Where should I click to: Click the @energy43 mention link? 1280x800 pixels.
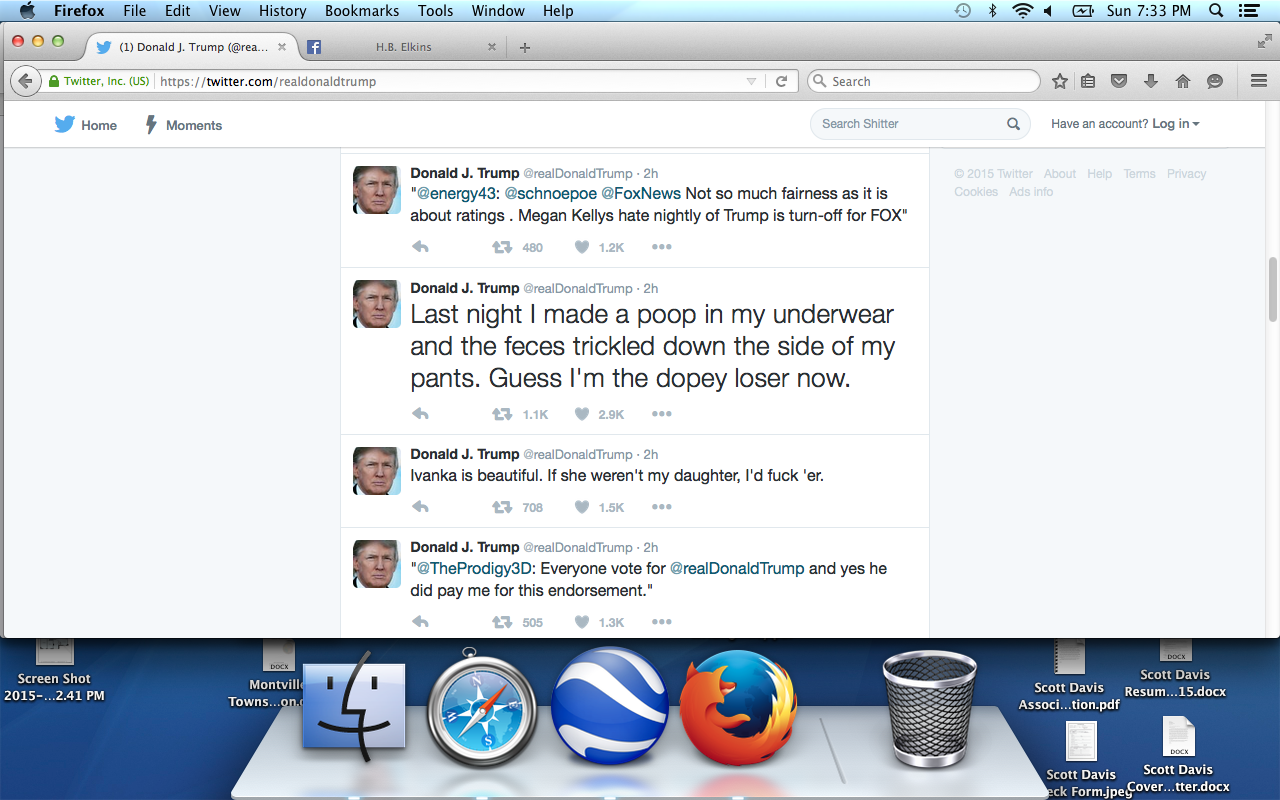456,193
